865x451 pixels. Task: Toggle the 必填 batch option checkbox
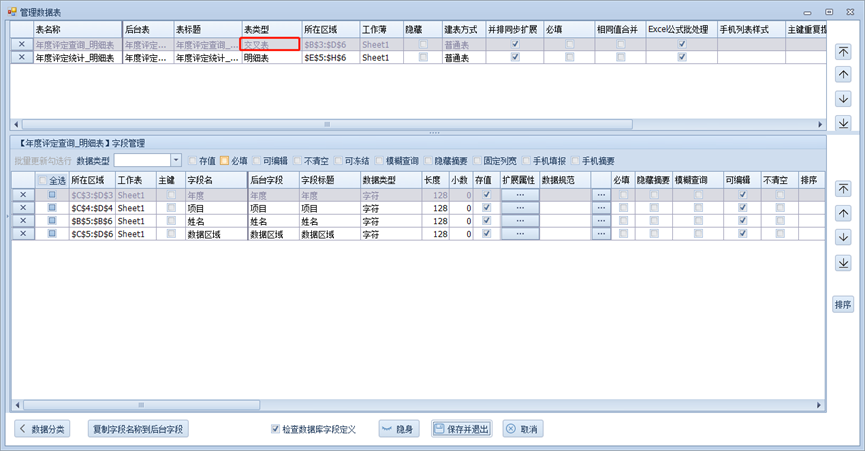click(x=225, y=161)
